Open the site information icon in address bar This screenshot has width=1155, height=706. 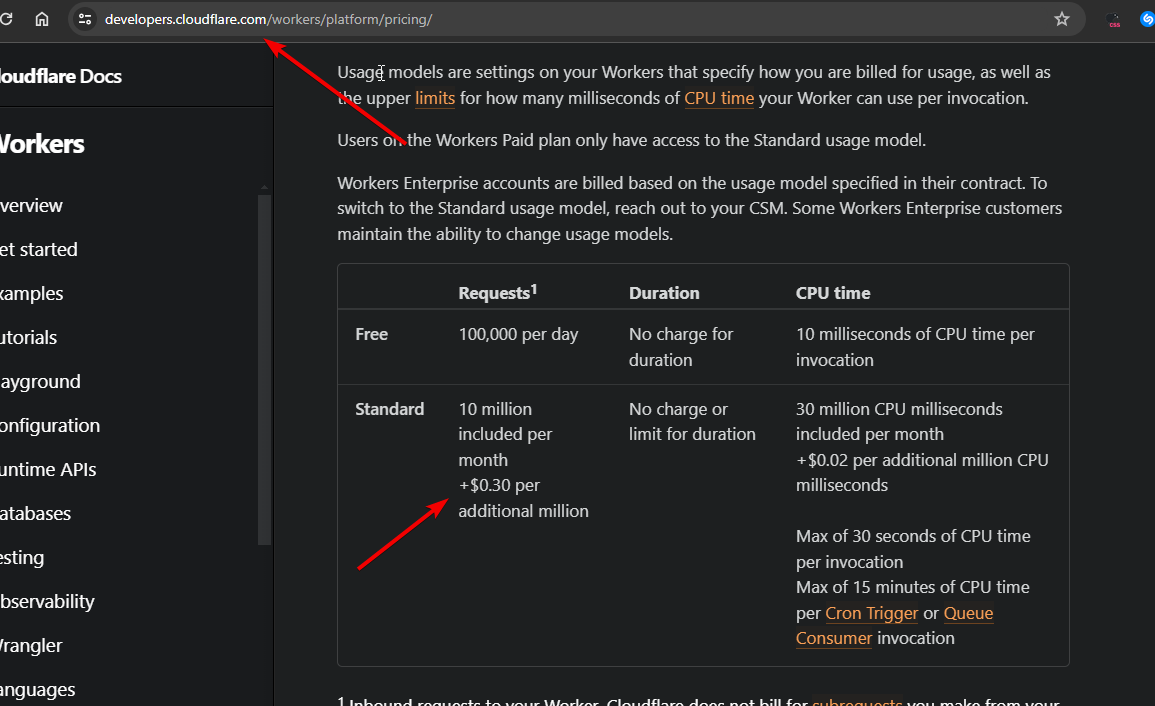[85, 19]
